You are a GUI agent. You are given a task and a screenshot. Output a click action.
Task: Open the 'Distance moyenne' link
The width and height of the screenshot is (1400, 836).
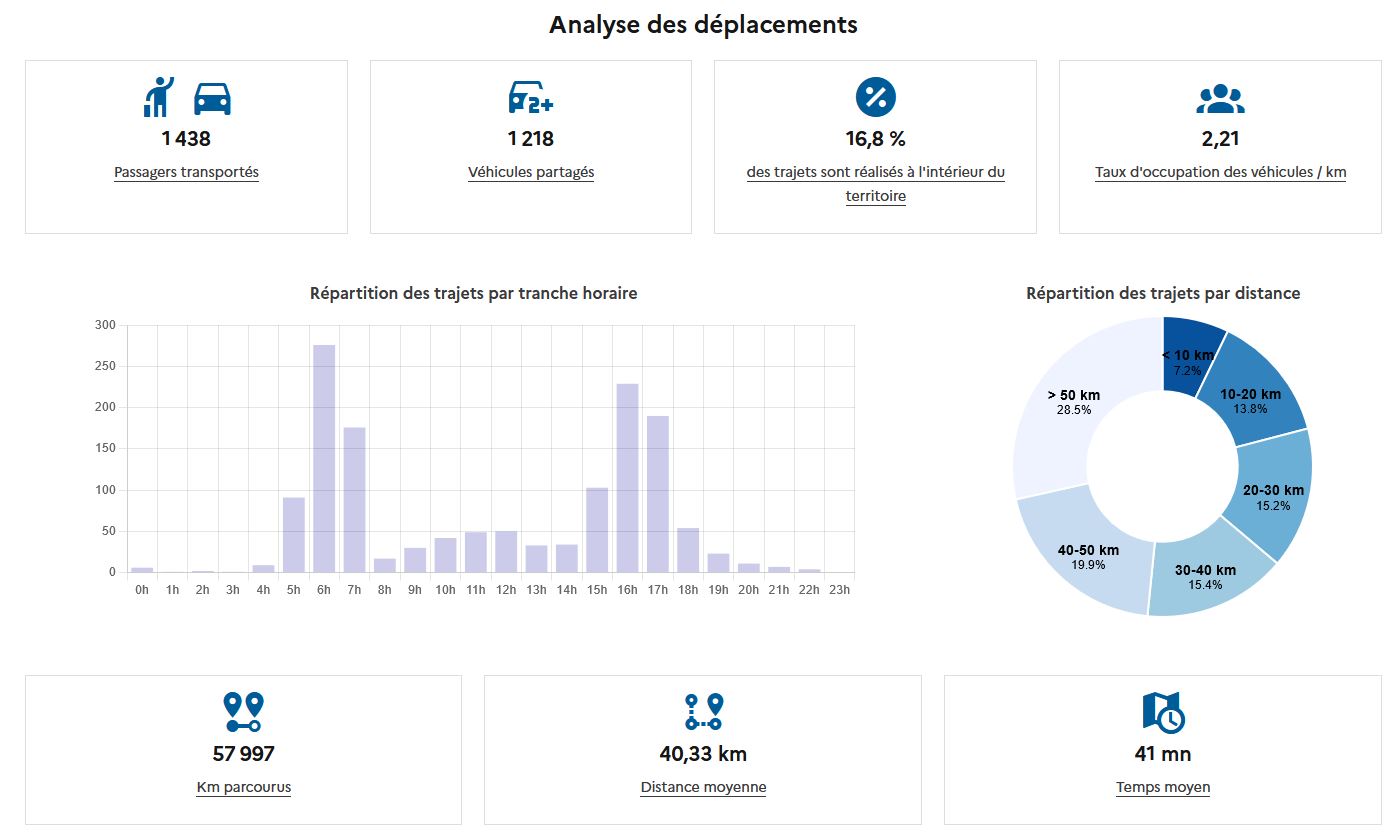click(x=703, y=787)
